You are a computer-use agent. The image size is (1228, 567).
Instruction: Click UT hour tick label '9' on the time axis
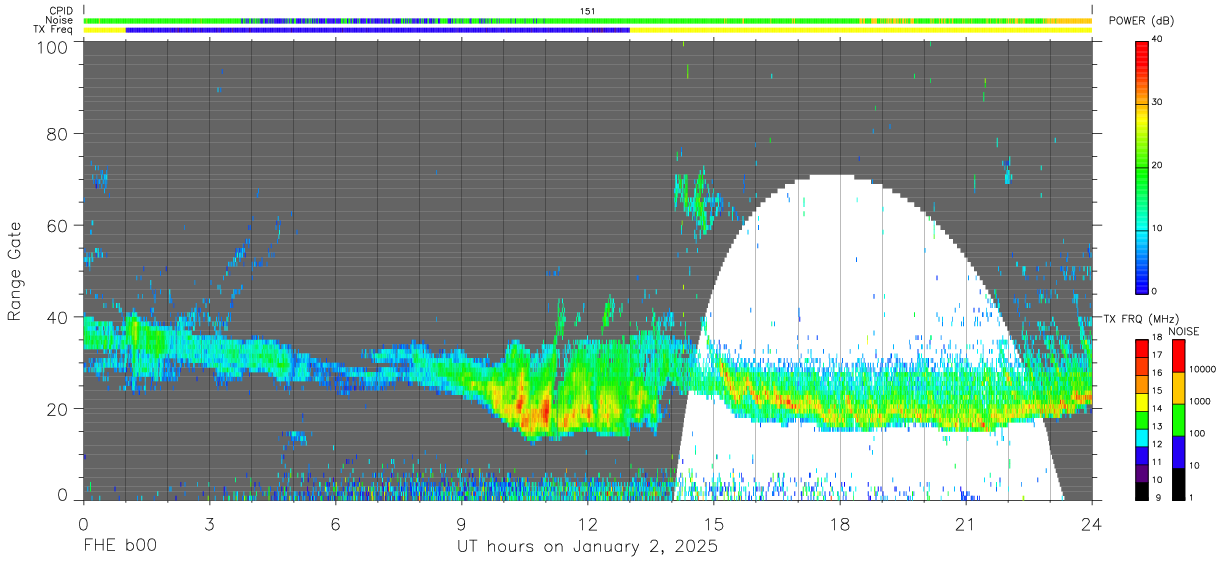[461, 524]
